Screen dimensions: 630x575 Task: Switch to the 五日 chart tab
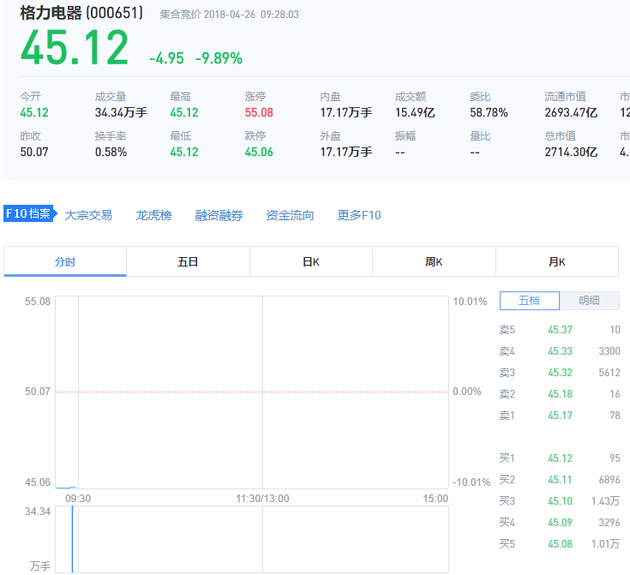tap(188, 262)
